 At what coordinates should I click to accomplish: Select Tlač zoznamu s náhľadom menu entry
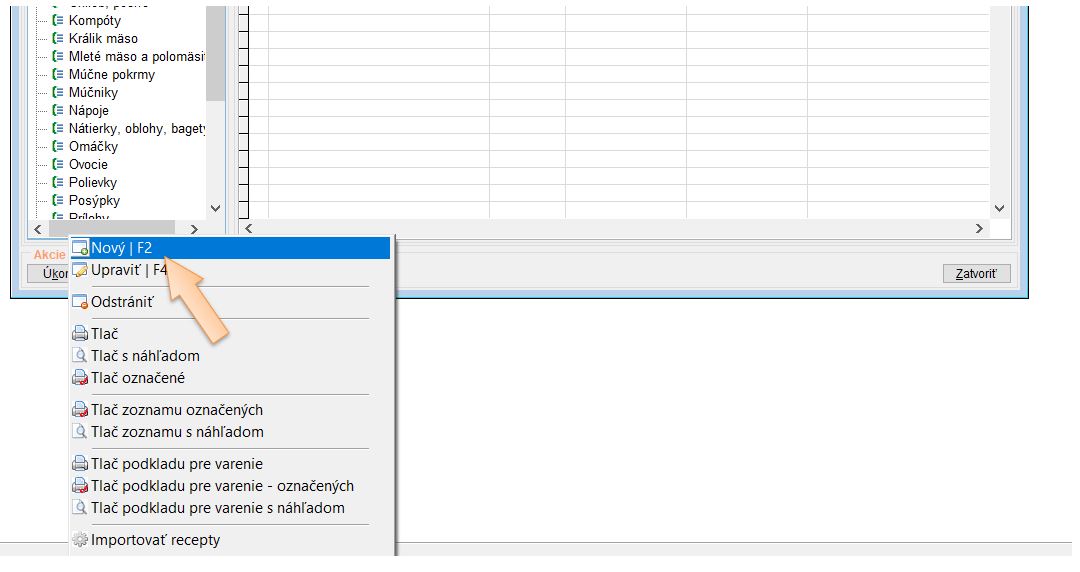177,432
